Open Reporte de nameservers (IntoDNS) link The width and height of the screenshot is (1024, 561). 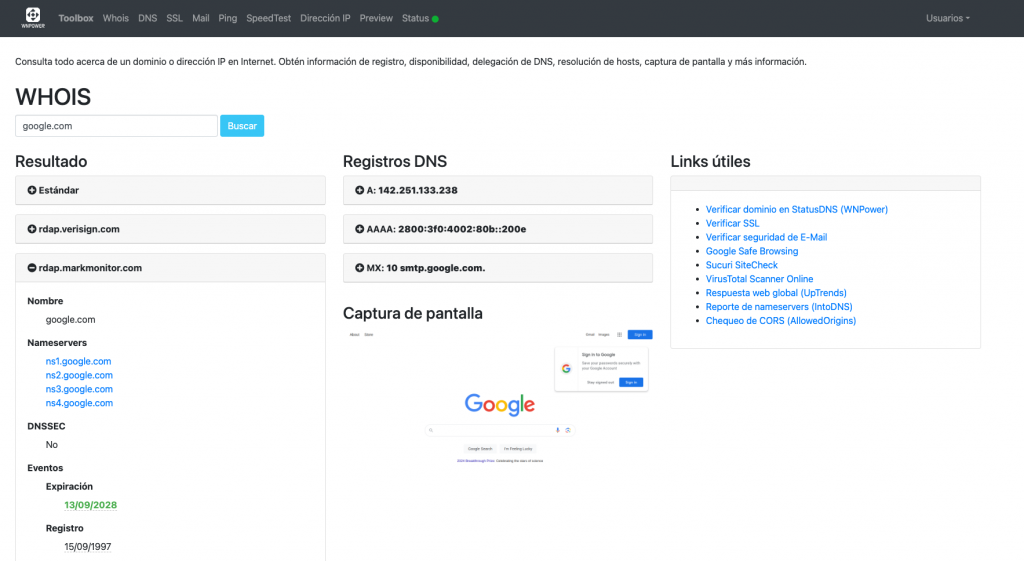point(779,306)
